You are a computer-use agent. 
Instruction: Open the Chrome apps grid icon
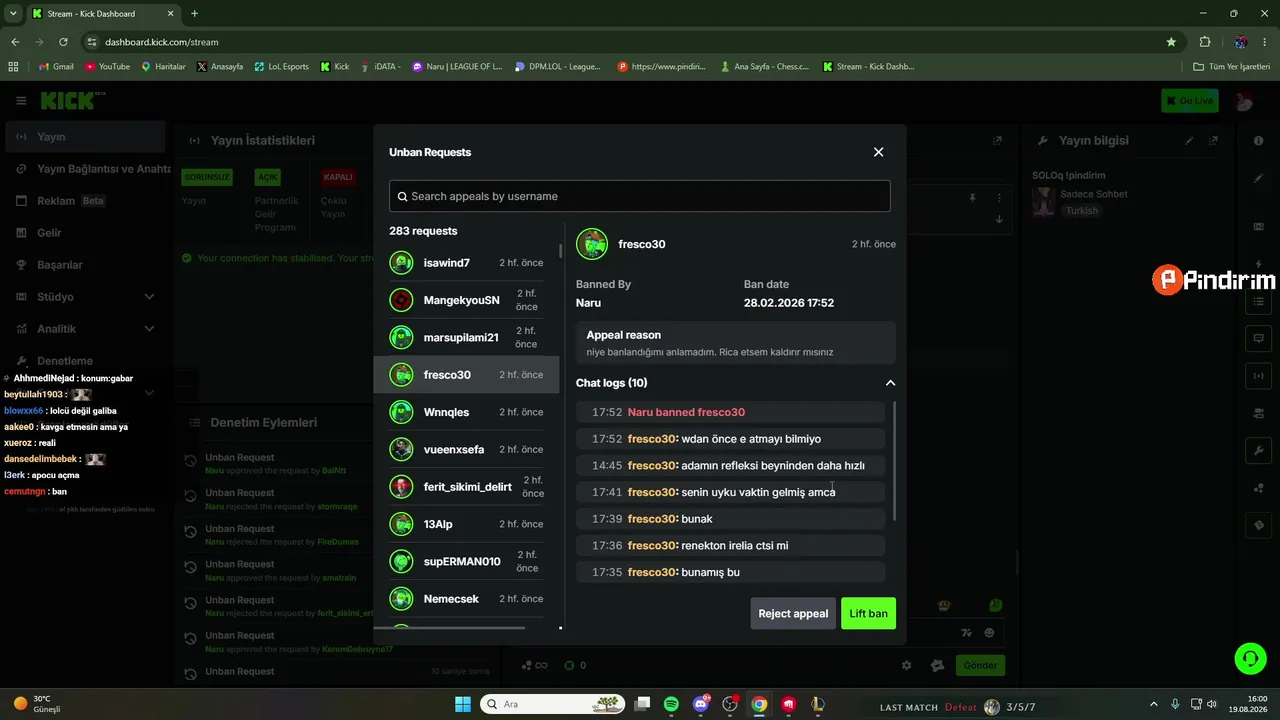(13, 67)
